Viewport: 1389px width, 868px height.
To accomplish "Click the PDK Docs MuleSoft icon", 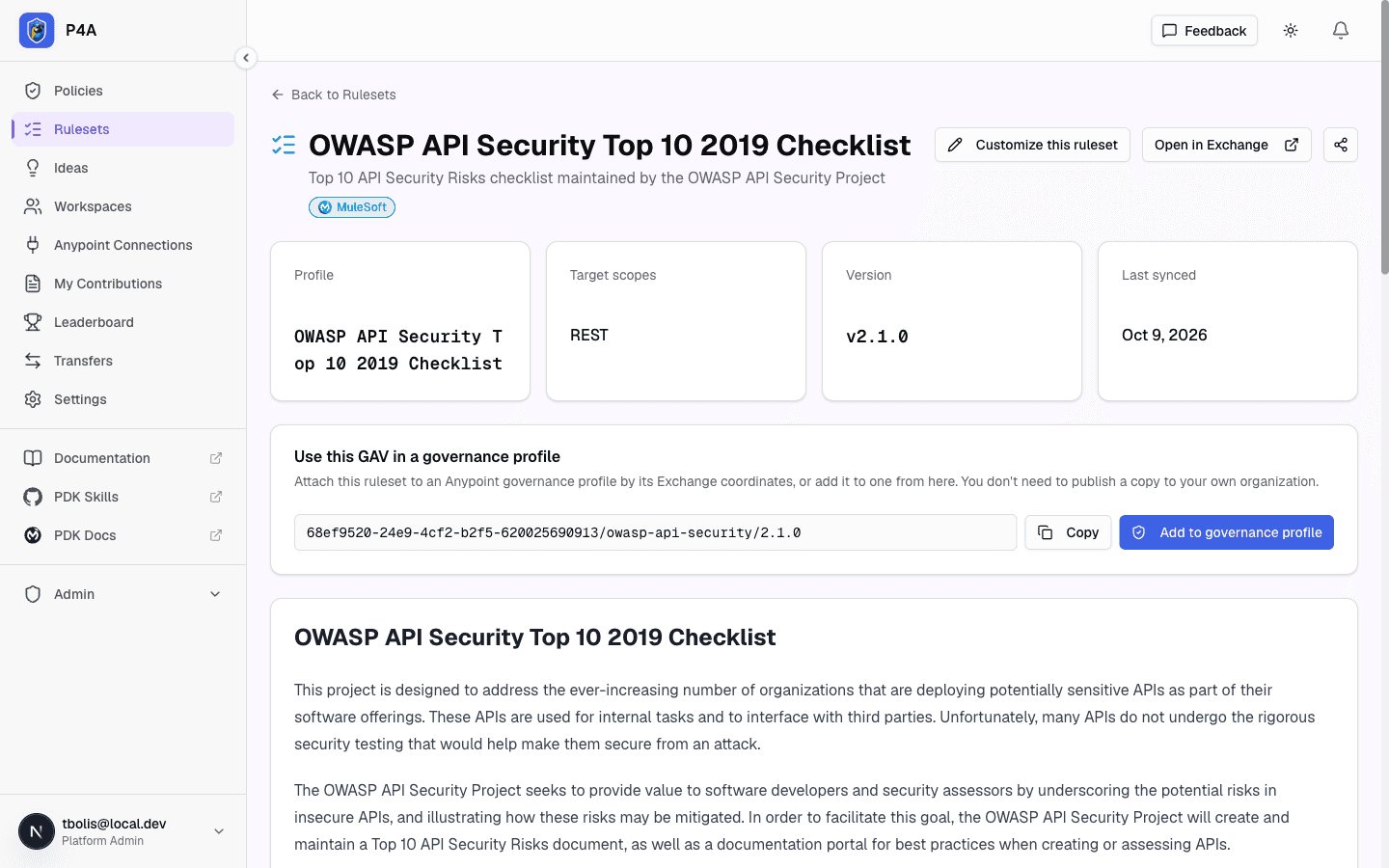I will 33,535.
